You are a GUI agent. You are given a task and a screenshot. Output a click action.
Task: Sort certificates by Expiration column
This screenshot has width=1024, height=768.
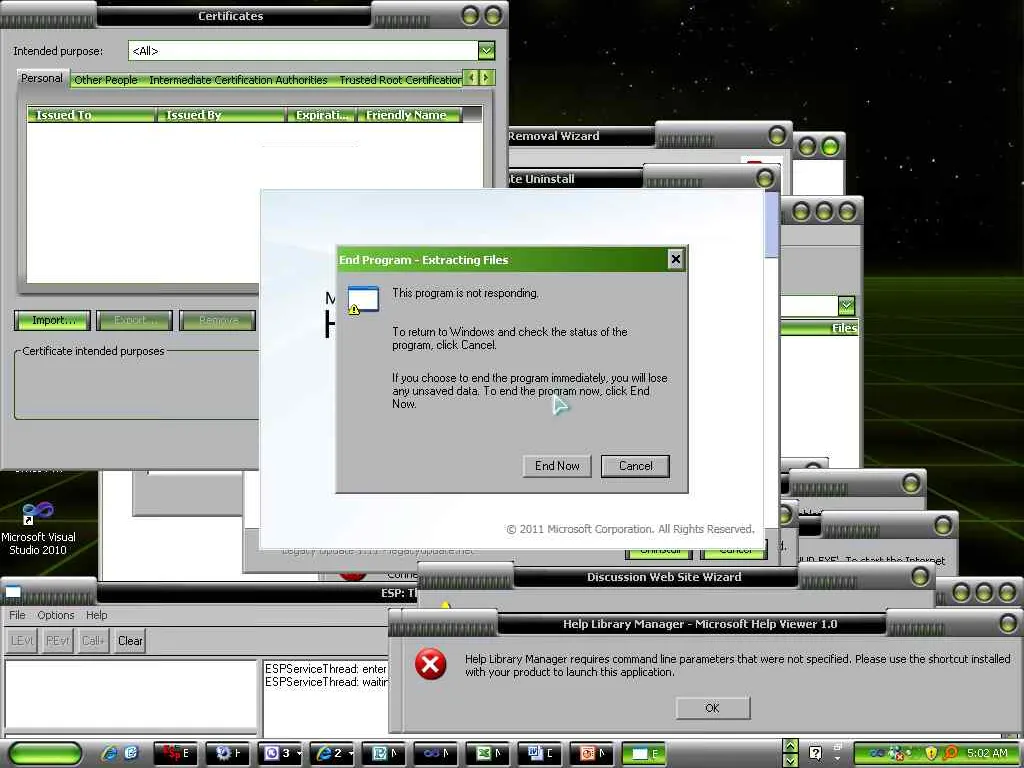pos(321,115)
